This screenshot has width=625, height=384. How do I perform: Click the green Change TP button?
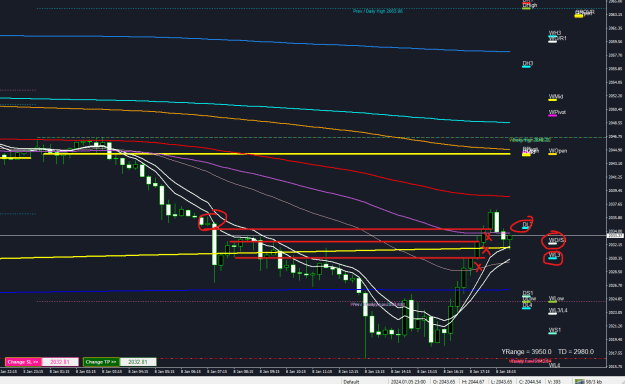point(101,362)
